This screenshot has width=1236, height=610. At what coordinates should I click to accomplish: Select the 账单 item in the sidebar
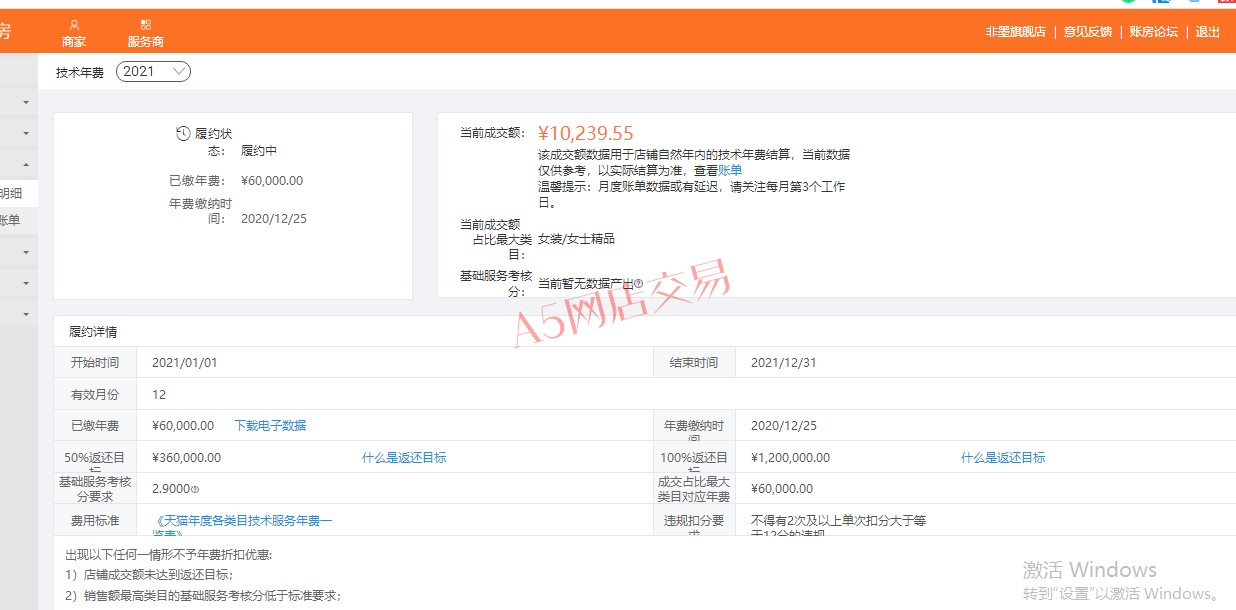(10, 221)
